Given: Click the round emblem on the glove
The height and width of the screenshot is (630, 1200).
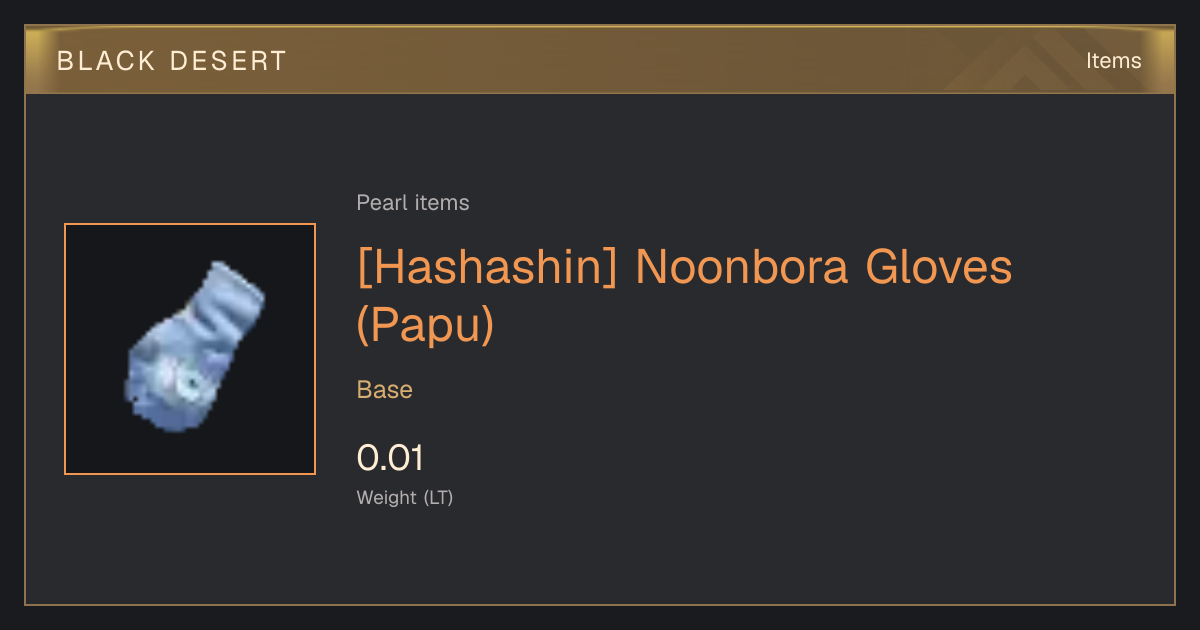Looking at the screenshot, I should (x=184, y=382).
